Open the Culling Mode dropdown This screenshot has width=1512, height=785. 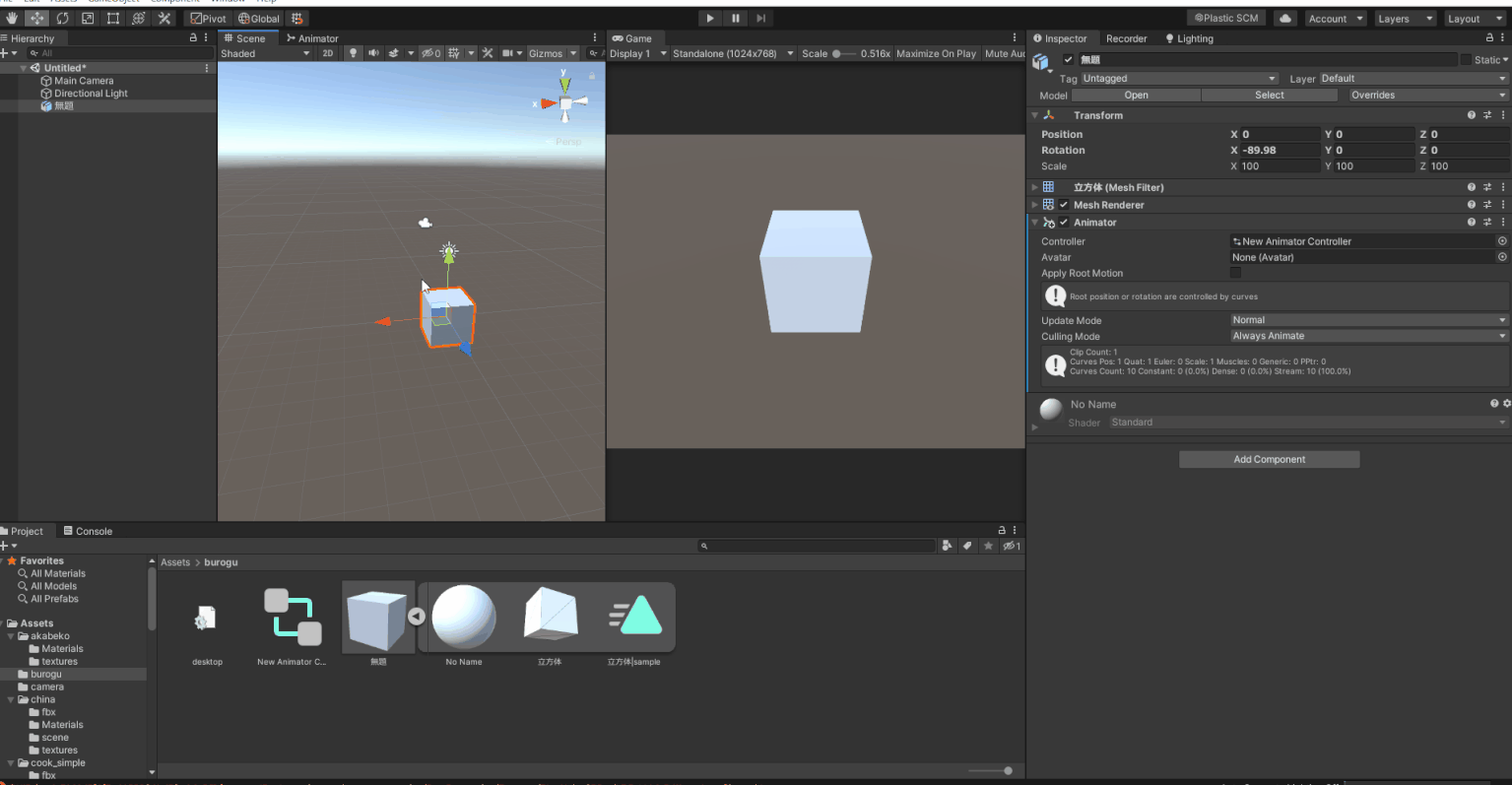1368,336
